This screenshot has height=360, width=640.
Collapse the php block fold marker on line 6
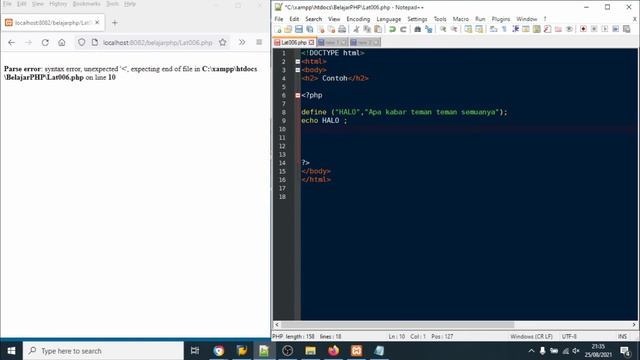[x=298, y=96]
